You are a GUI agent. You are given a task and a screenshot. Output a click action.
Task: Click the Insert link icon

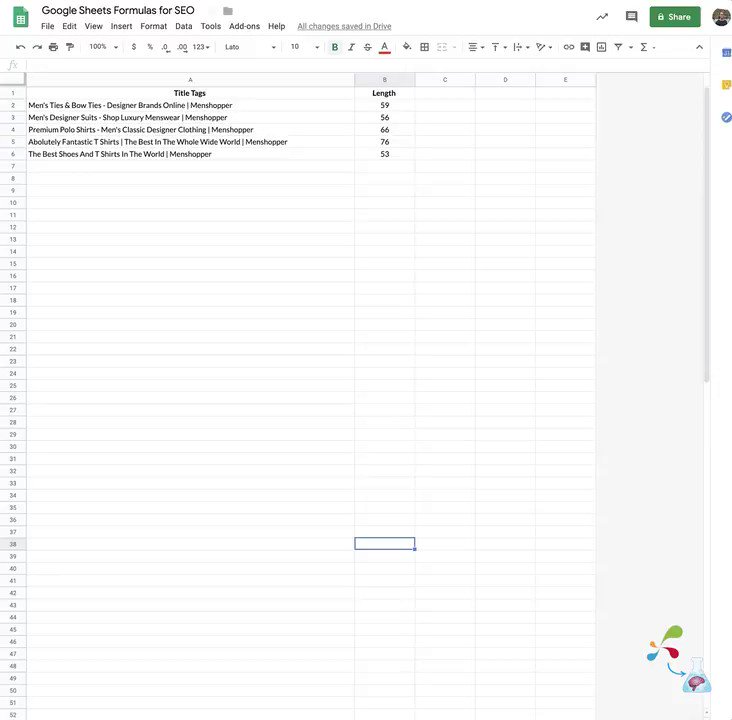pos(569,47)
